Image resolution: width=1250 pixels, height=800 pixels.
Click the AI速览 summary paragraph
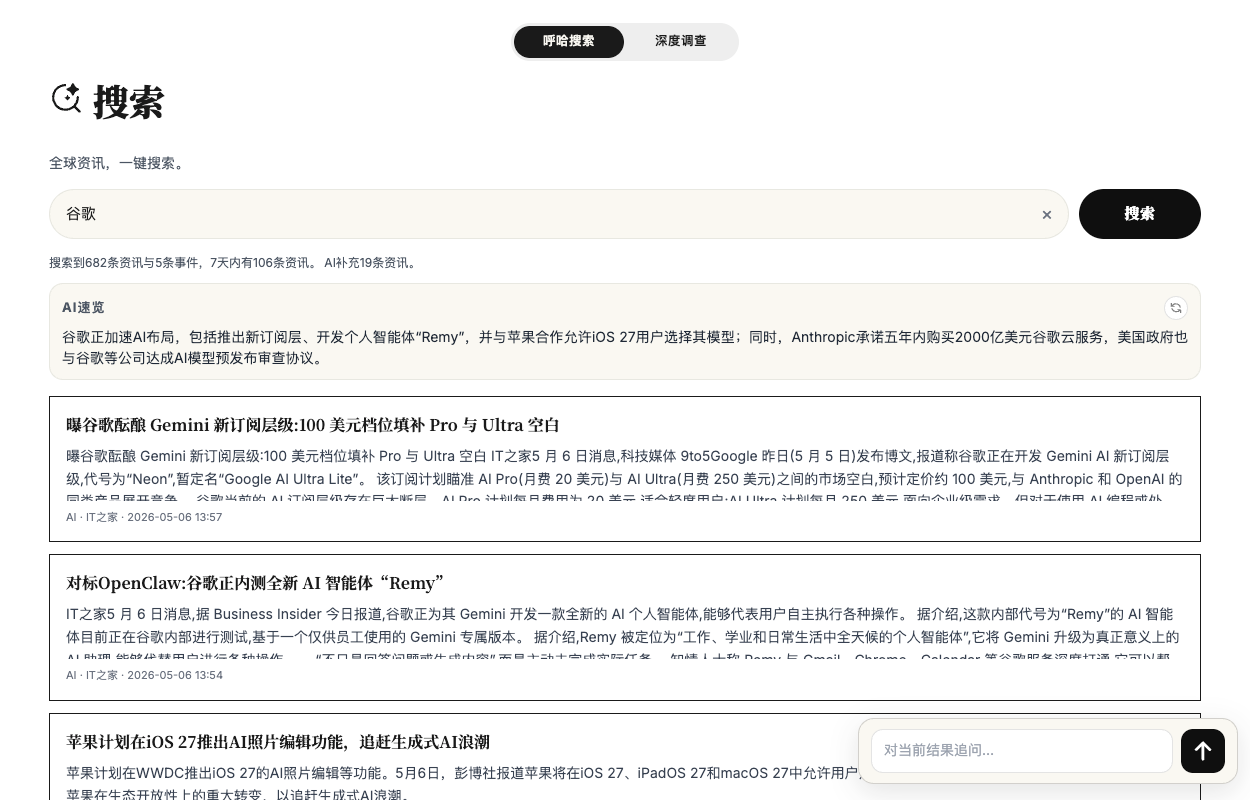pyautogui.click(x=625, y=348)
